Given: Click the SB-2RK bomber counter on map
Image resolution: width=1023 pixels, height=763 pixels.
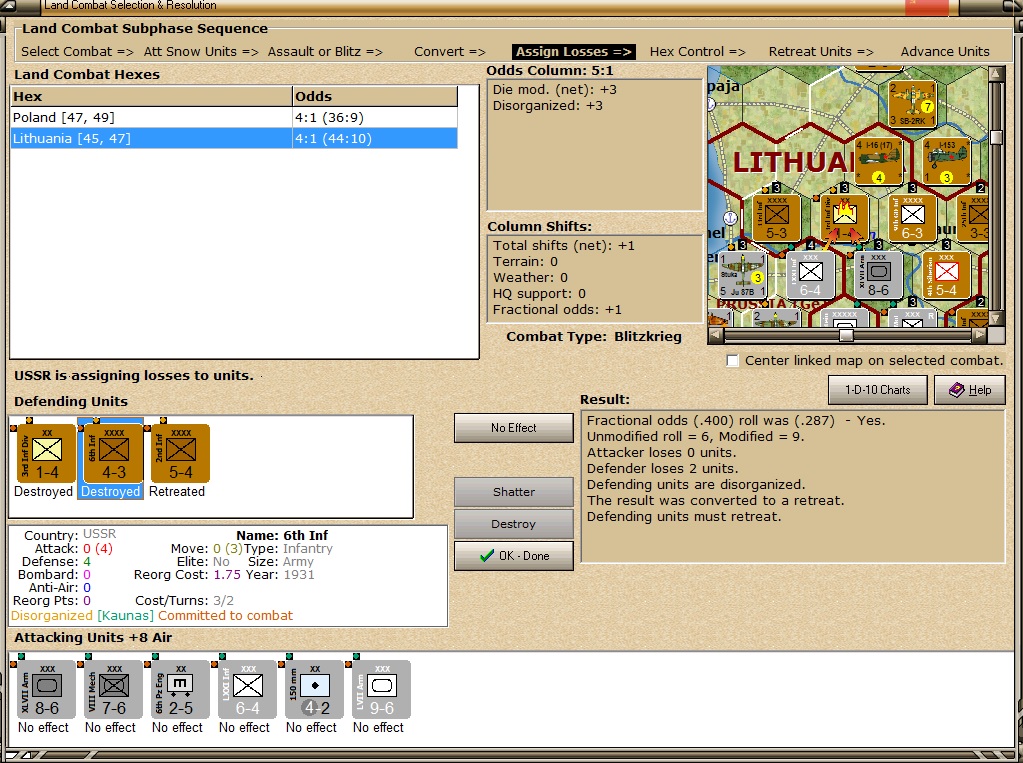Looking at the screenshot, I should pos(912,103).
